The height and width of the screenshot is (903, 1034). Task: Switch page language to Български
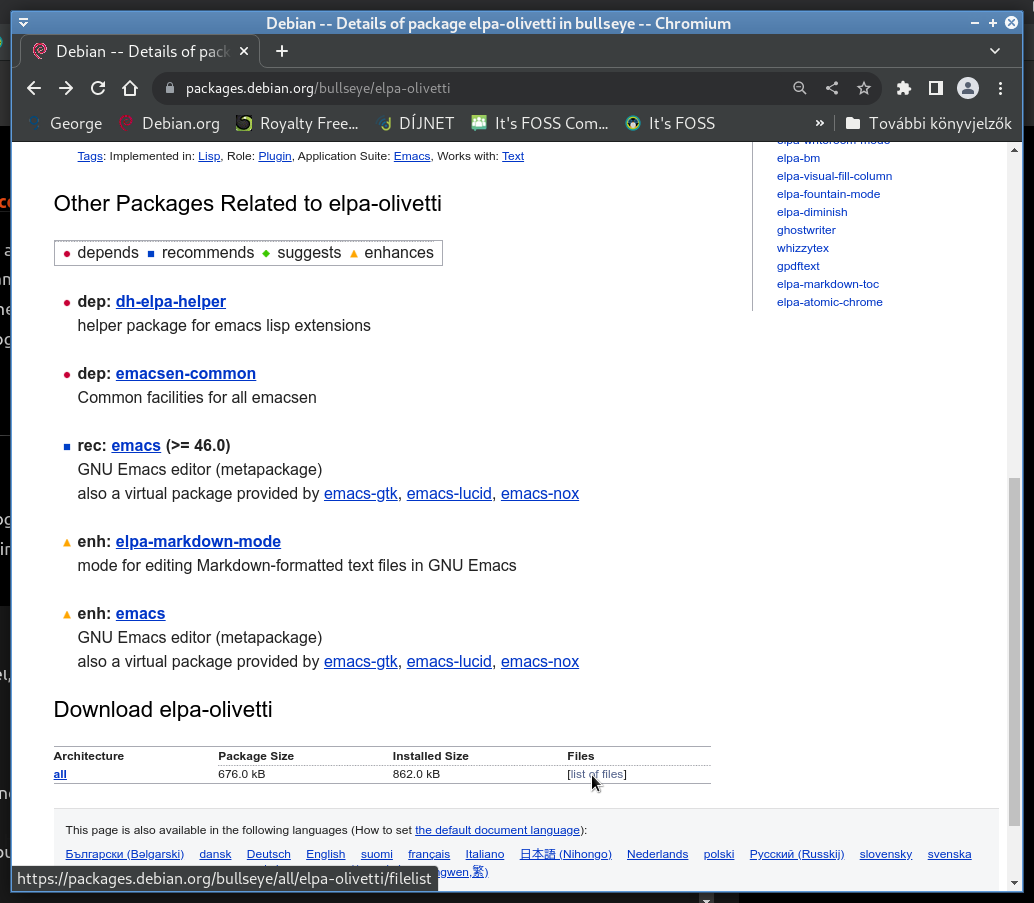click(x=125, y=854)
